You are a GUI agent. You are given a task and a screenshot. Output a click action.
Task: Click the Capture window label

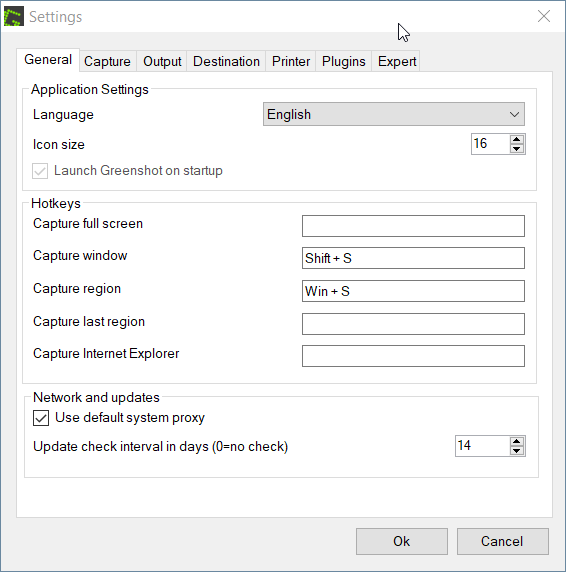80,255
